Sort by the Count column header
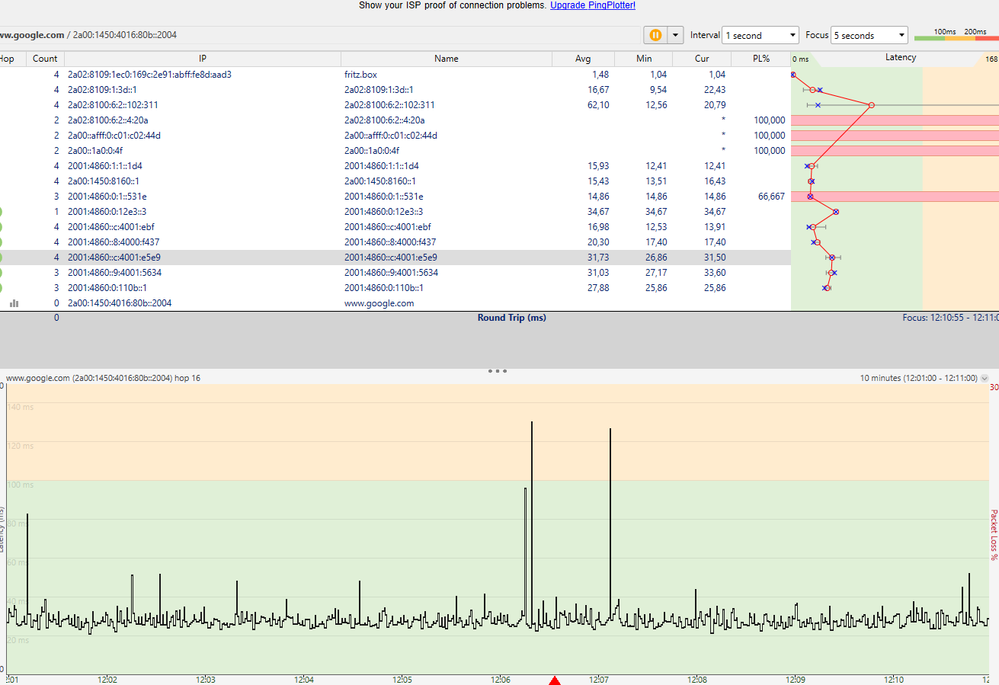Image resolution: width=999 pixels, height=685 pixels. [45, 59]
